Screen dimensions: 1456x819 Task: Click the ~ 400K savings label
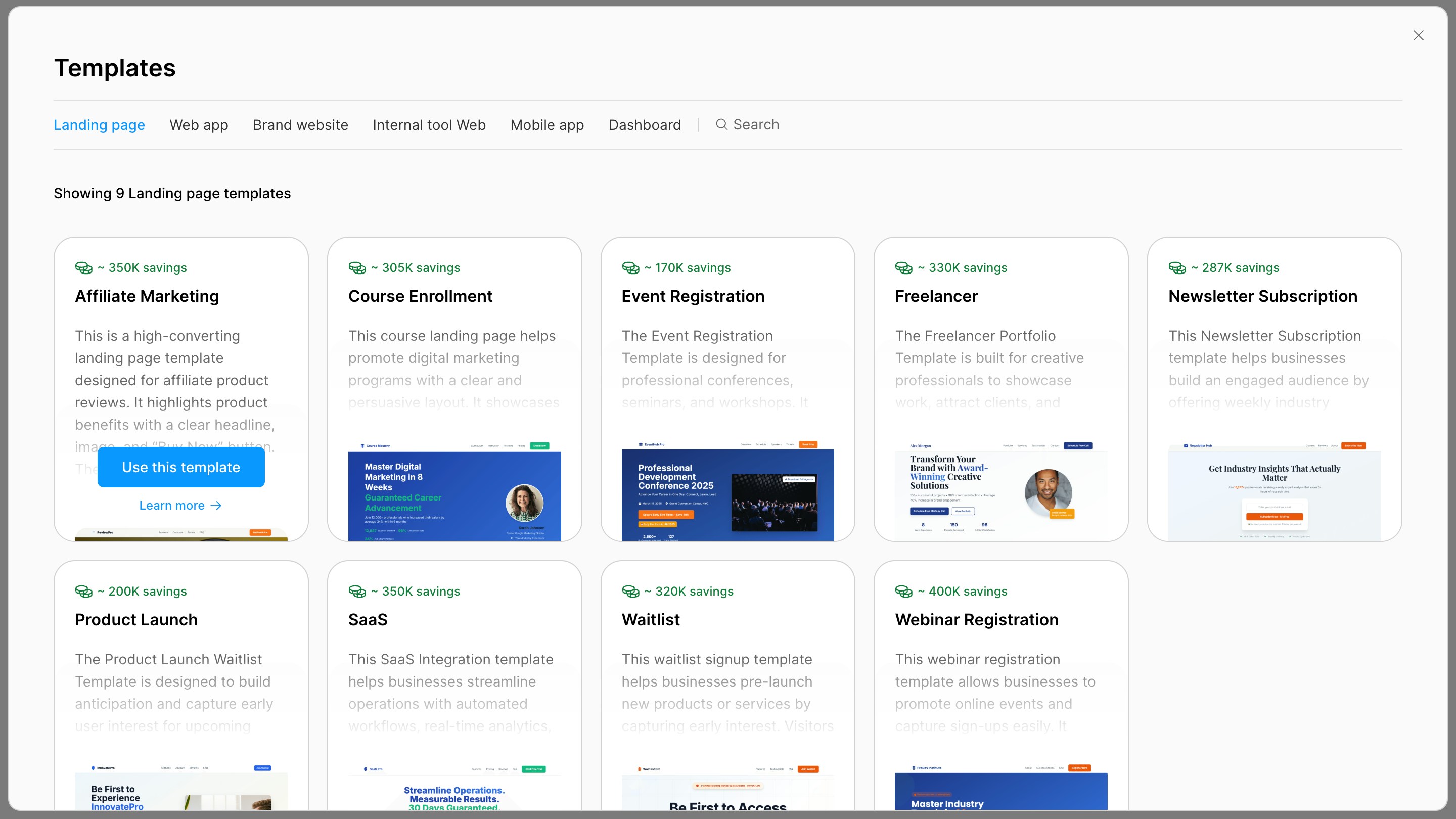pos(962,591)
